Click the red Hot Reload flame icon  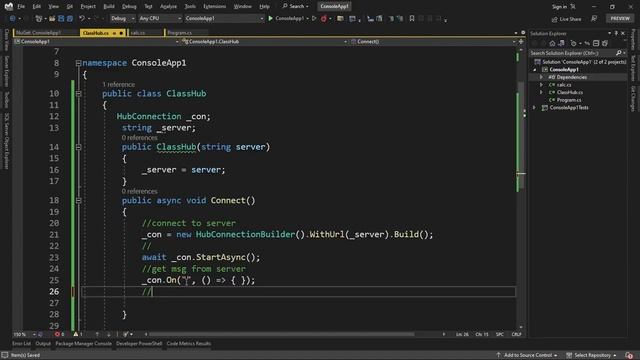pos(324,18)
